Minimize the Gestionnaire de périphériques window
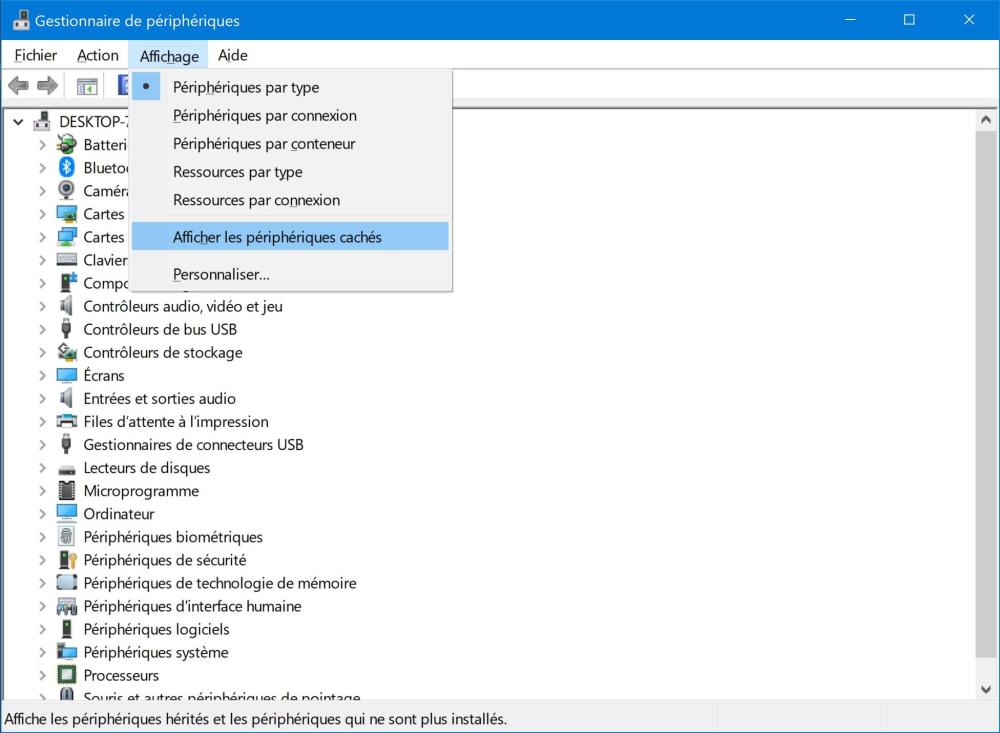 (850, 20)
